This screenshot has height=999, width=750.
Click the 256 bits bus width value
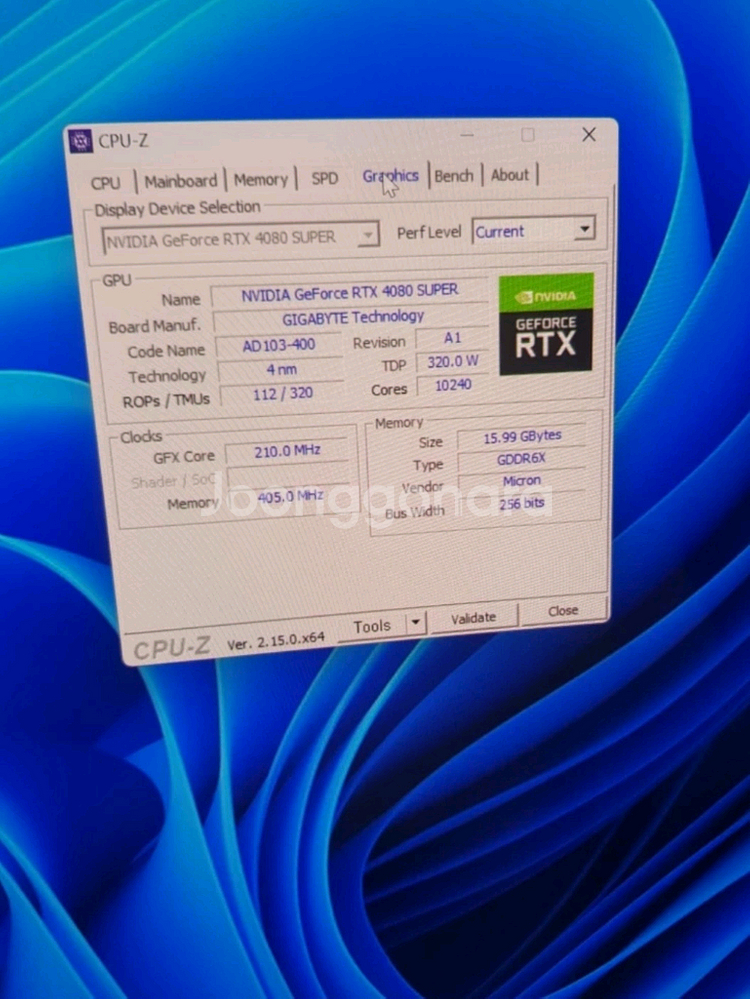522,503
